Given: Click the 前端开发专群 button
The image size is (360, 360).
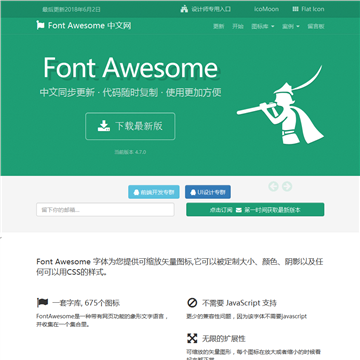Looking at the screenshot, I should tap(154, 192).
